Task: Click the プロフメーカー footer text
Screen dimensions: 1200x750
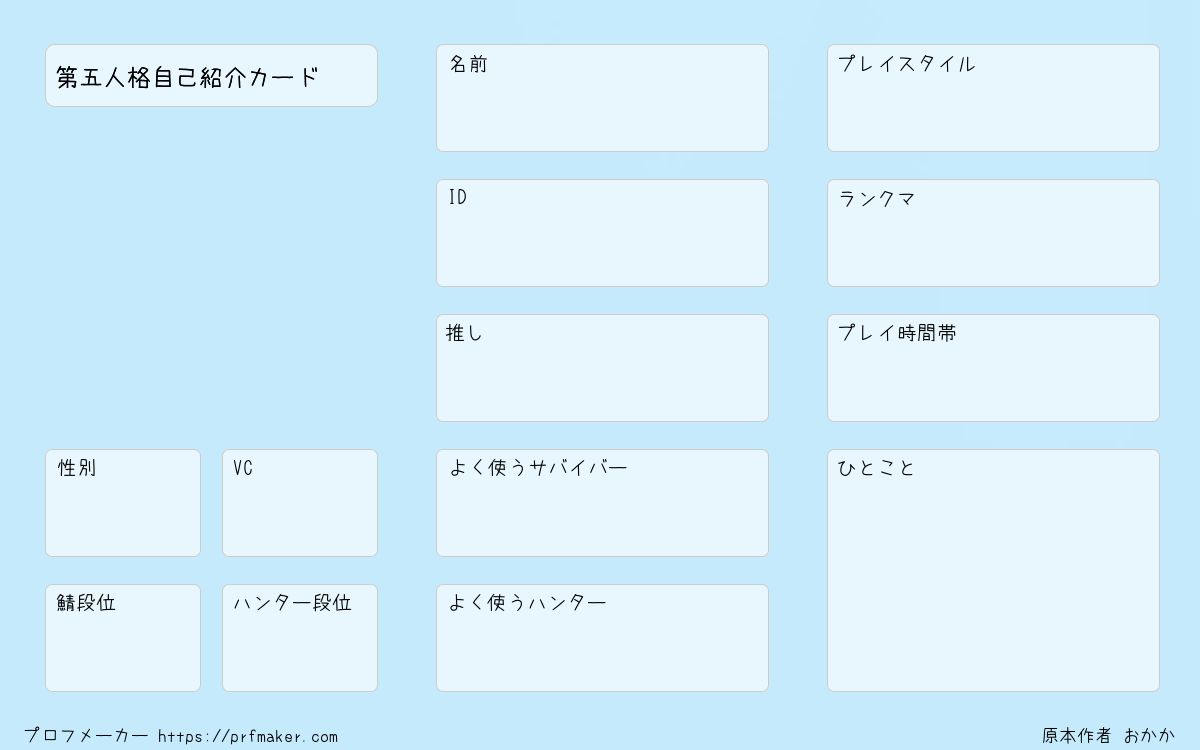Action: [x=86, y=736]
